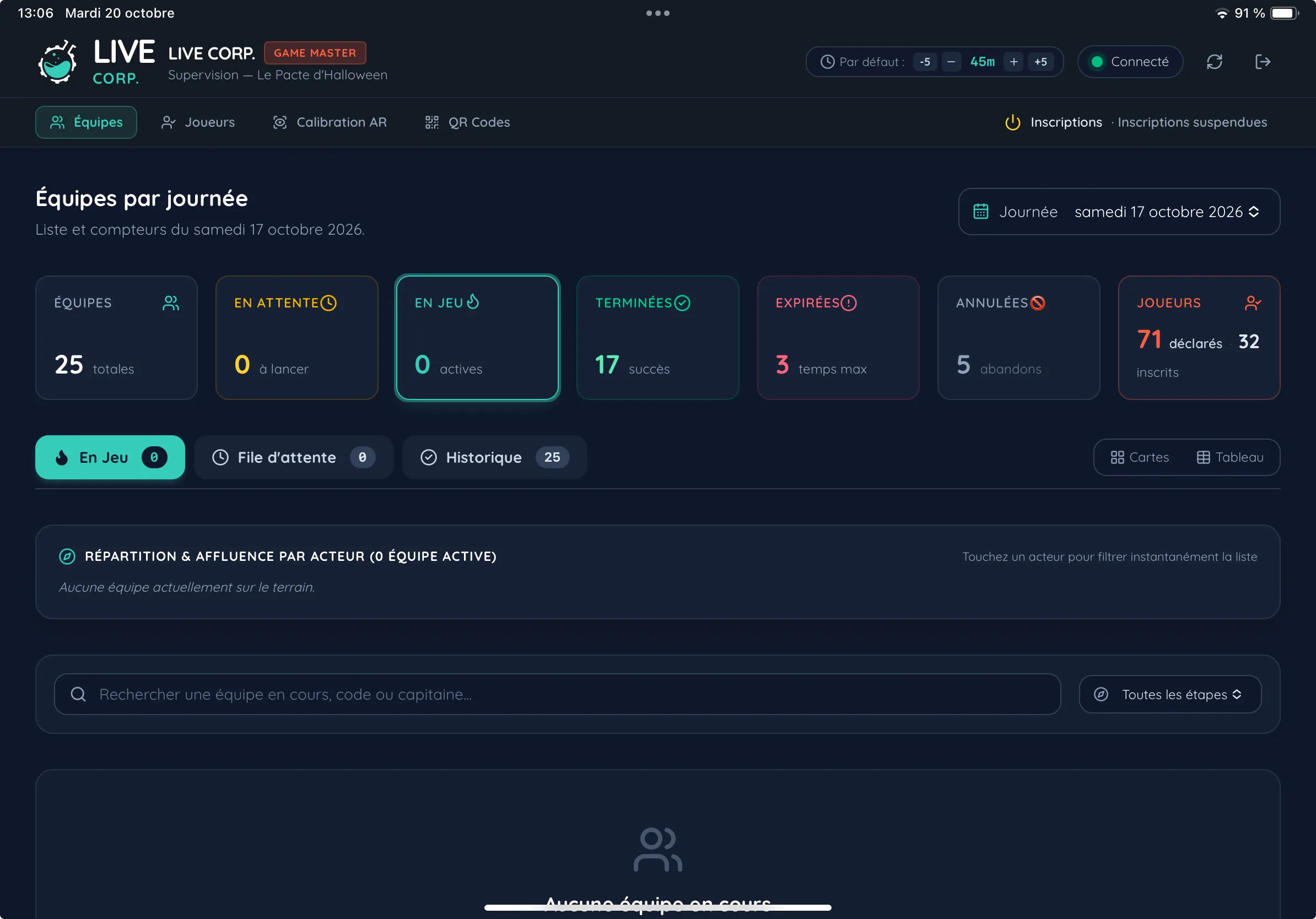This screenshot has height=919, width=1316.
Task: Open the Journée date dropdown
Action: [x=1118, y=212]
